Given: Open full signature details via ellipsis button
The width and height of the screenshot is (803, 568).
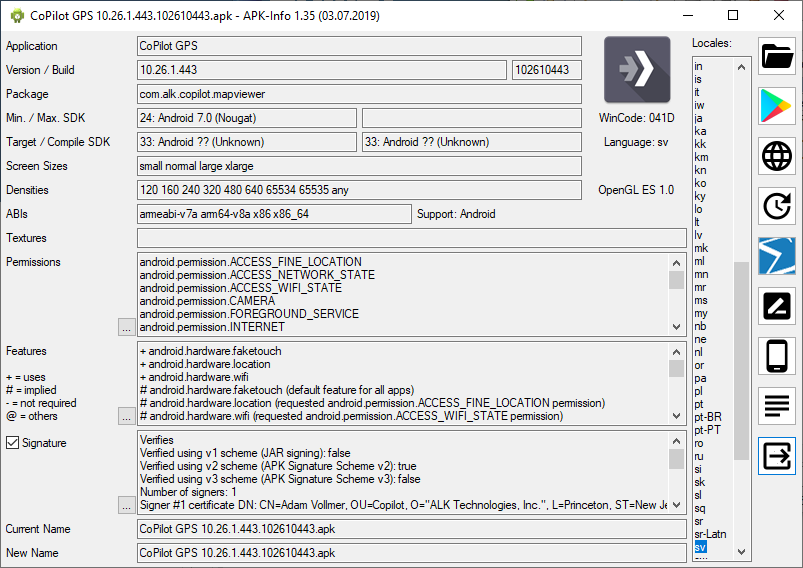Looking at the screenshot, I should pyautogui.click(x=126, y=504).
